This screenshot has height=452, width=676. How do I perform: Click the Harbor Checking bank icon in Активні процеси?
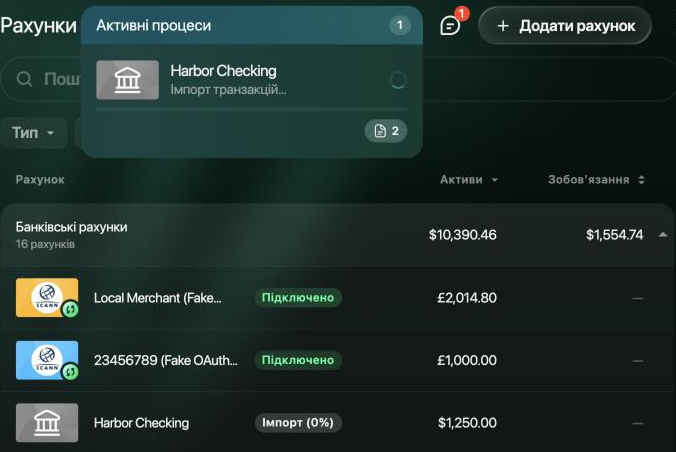coord(128,80)
